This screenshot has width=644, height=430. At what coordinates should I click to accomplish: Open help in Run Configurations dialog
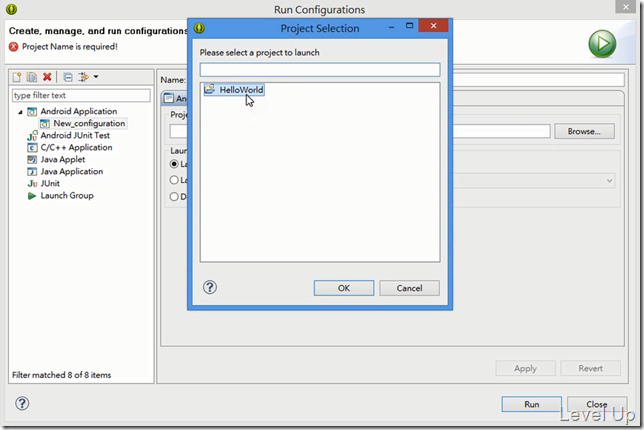point(22,403)
